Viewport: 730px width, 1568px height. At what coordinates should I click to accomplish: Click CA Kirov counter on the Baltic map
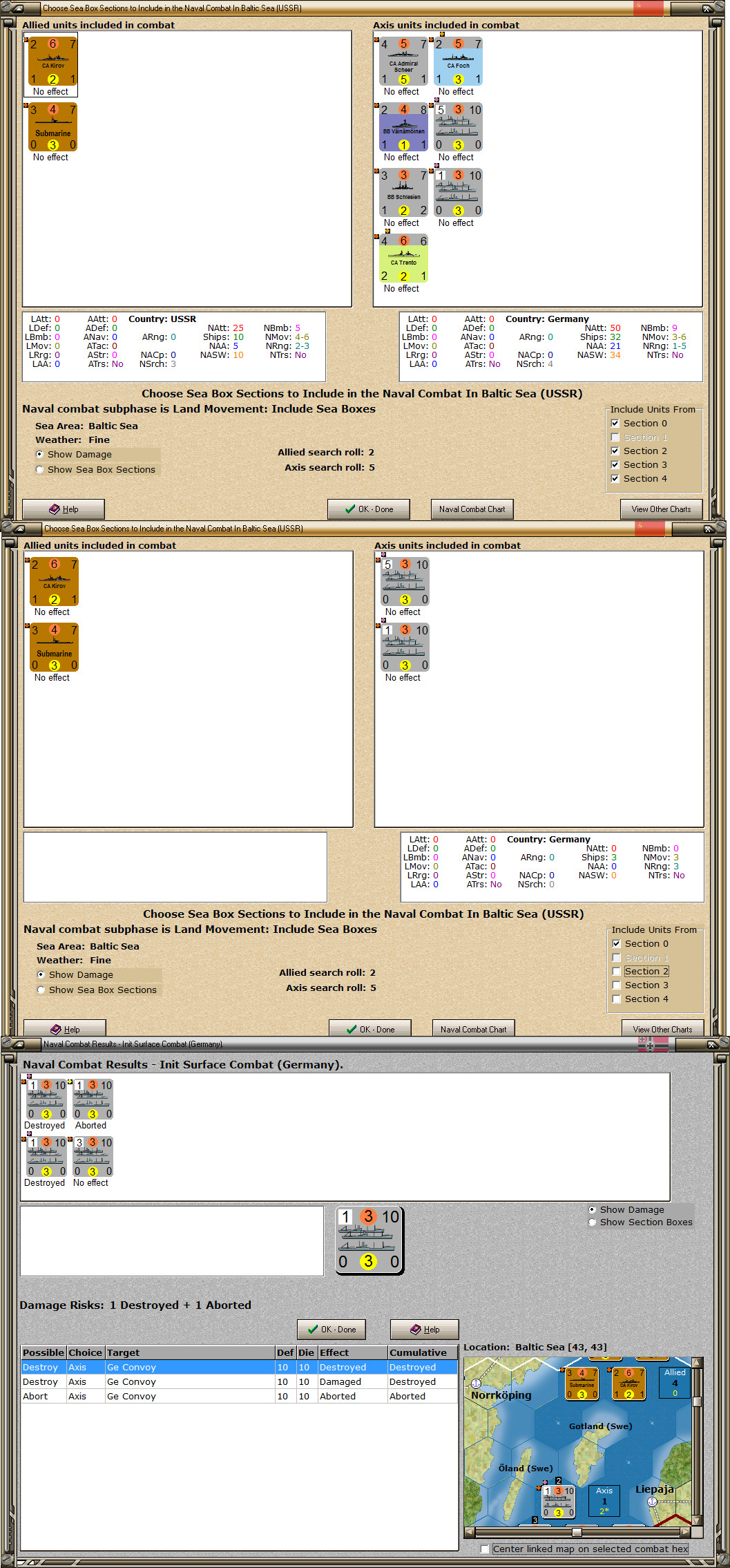(628, 1383)
